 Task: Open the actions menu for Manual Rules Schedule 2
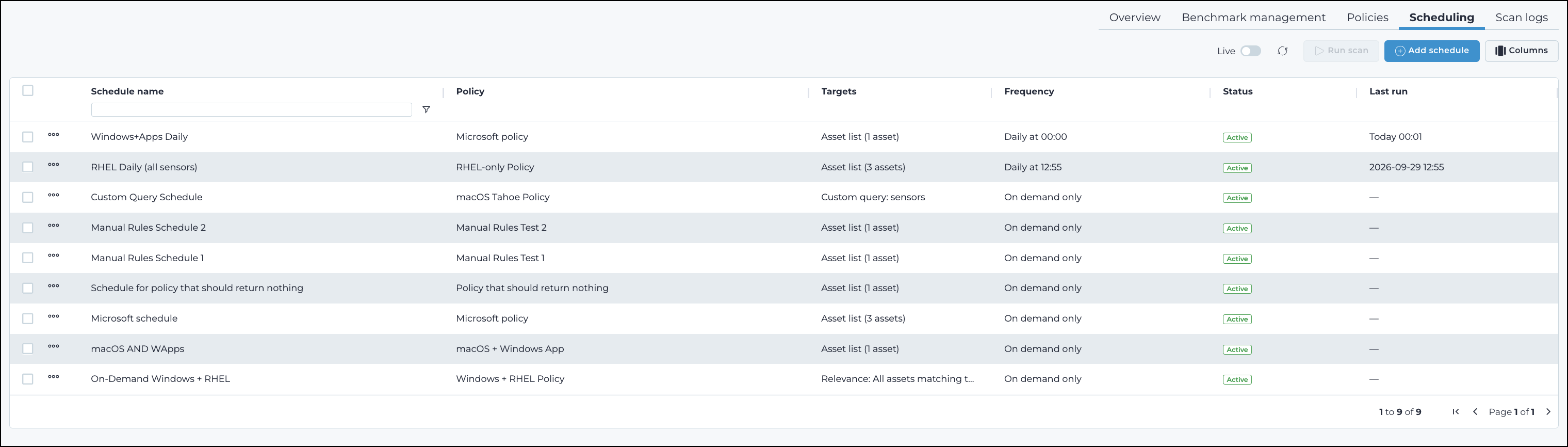click(x=54, y=226)
